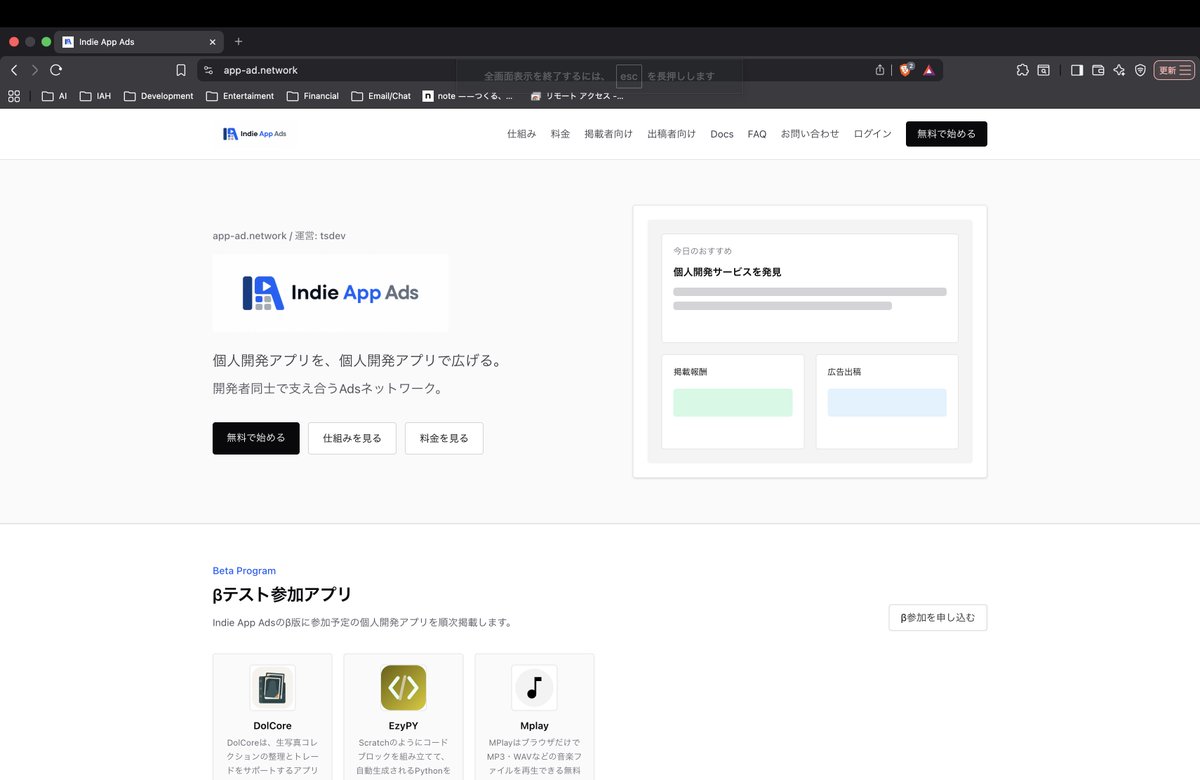Image resolution: width=1200 pixels, height=780 pixels.
Task: Click the 仕組みを見る button
Action: [x=352, y=438]
